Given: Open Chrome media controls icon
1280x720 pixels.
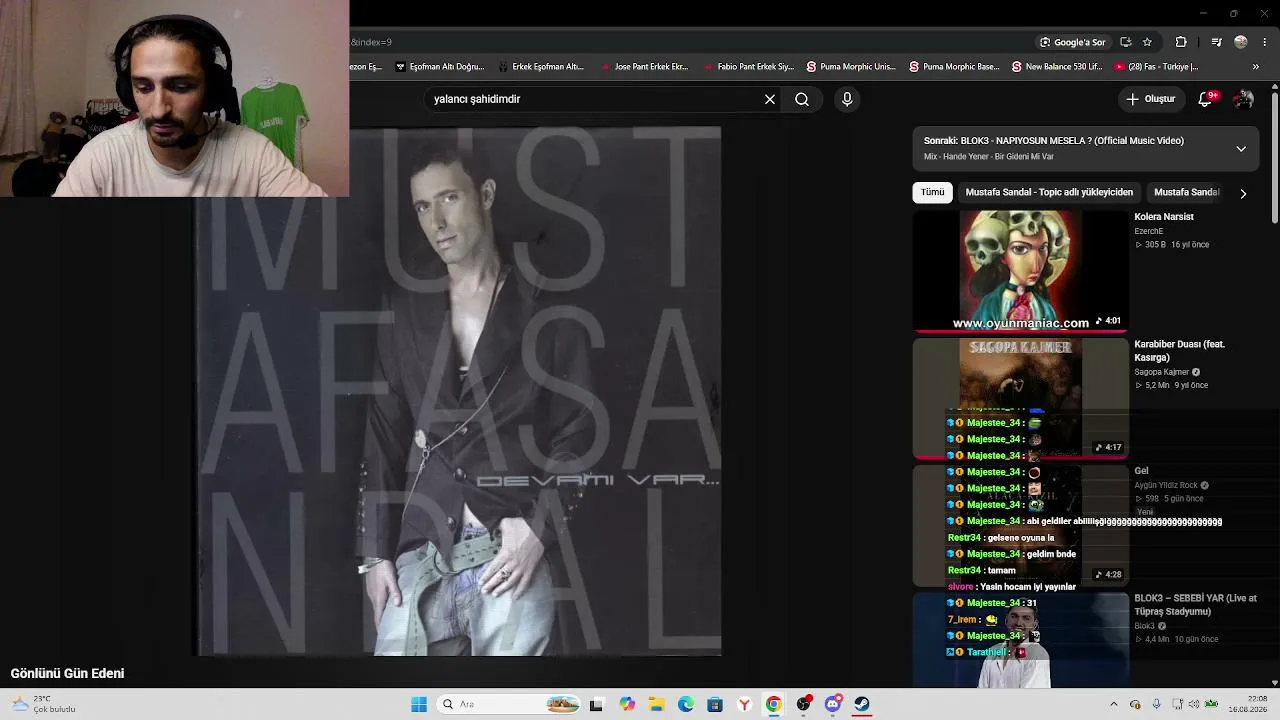Looking at the screenshot, I should pyautogui.click(x=1216, y=42).
